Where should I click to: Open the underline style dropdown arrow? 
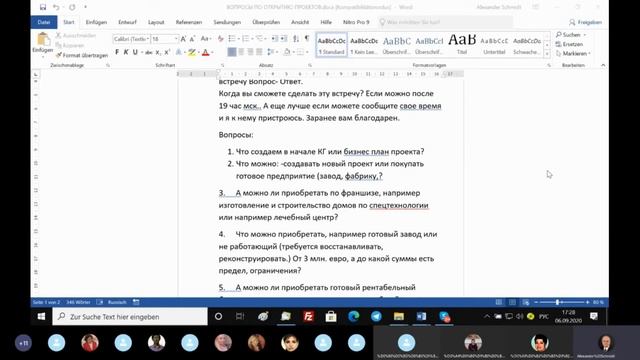coord(142,52)
